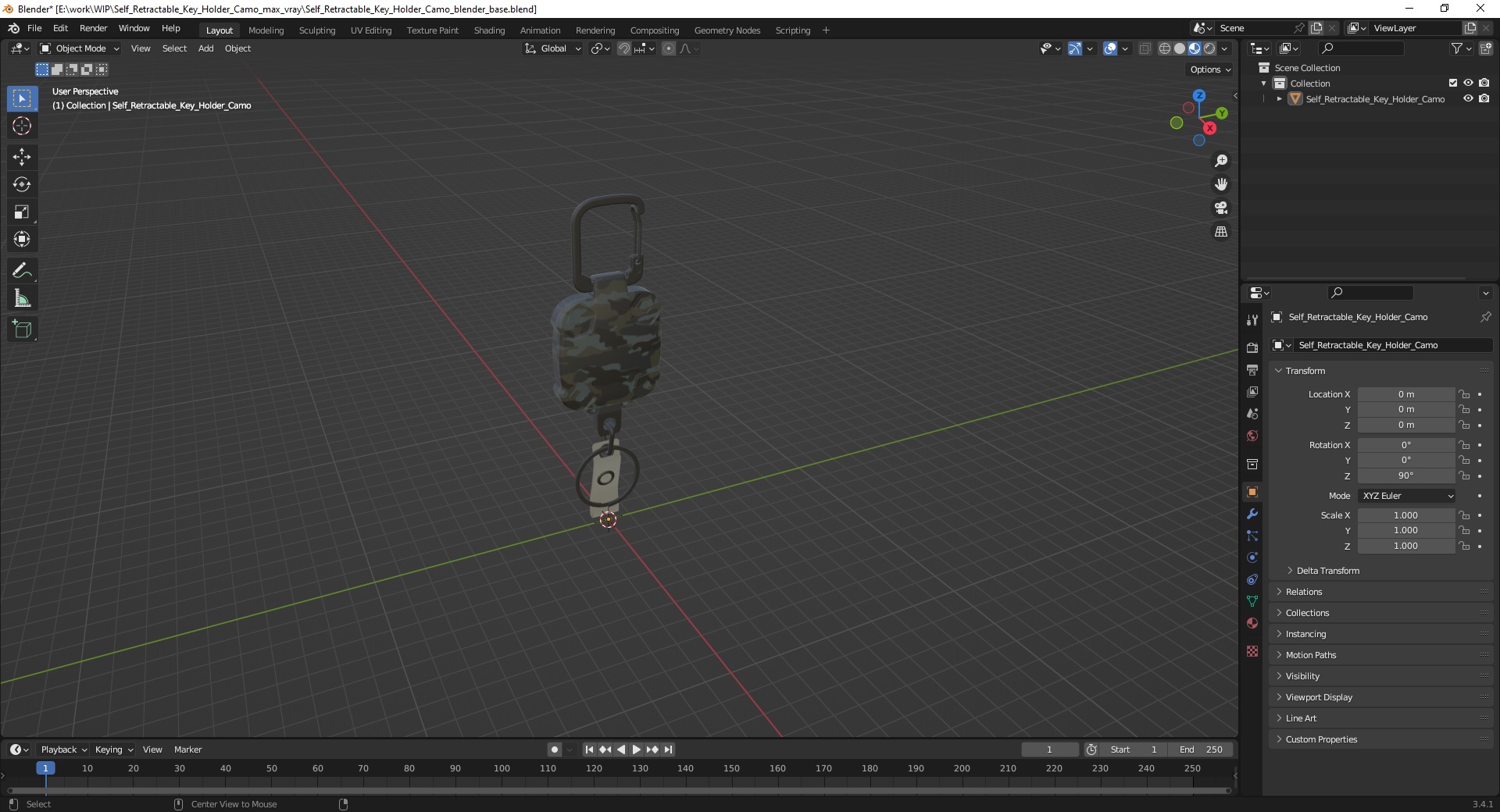
Task: Toggle viewport overlays display
Action: click(x=1110, y=48)
